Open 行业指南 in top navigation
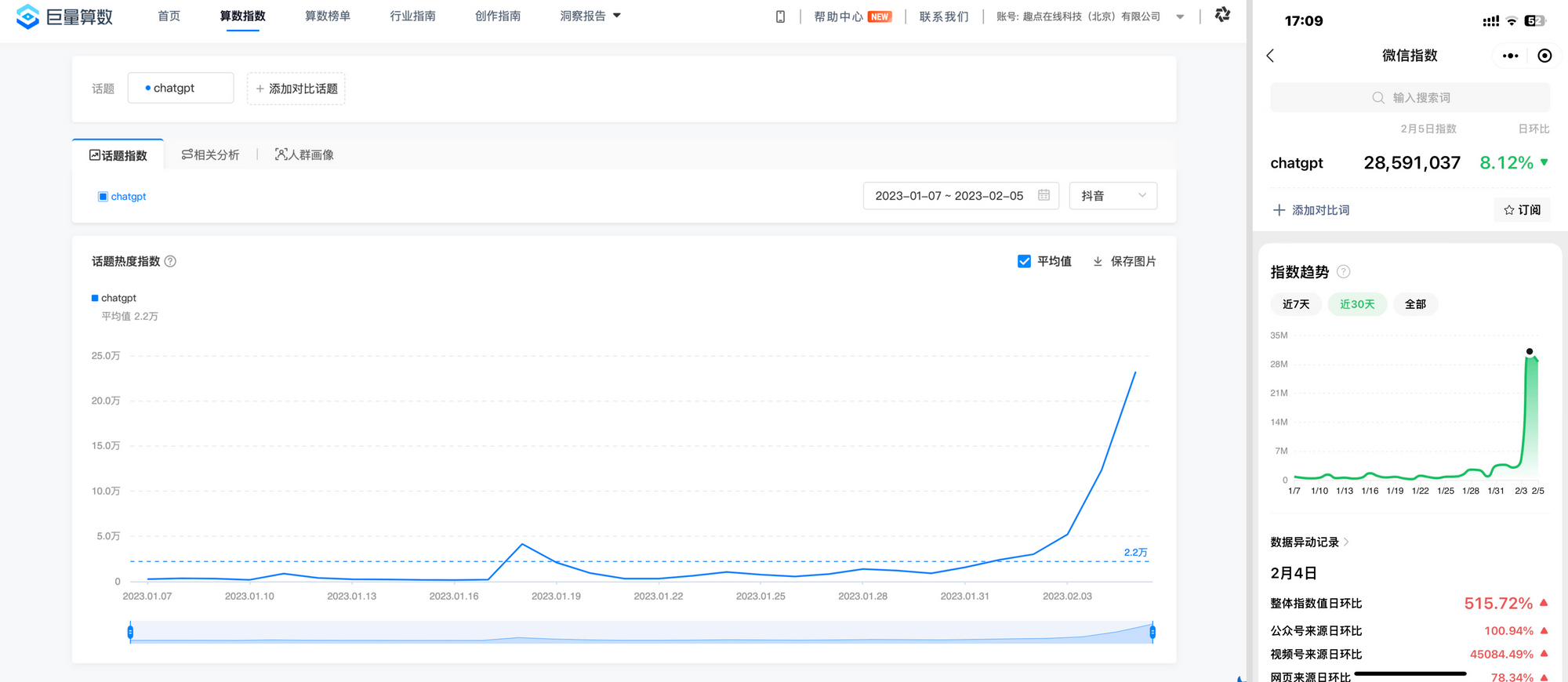The width and height of the screenshot is (1568, 682). pyautogui.click(x=412, y=16)
